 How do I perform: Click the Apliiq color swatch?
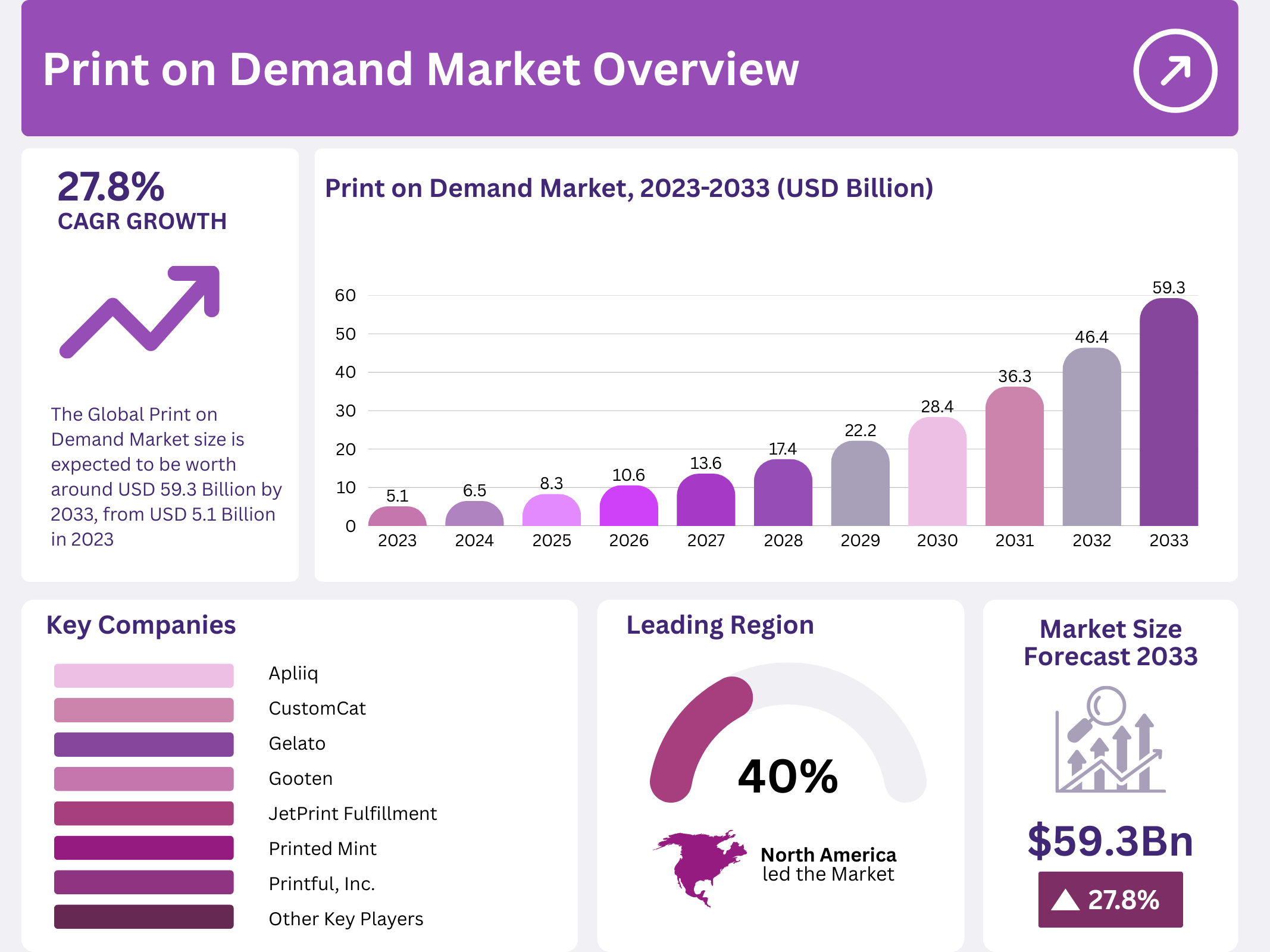[143, 675]
